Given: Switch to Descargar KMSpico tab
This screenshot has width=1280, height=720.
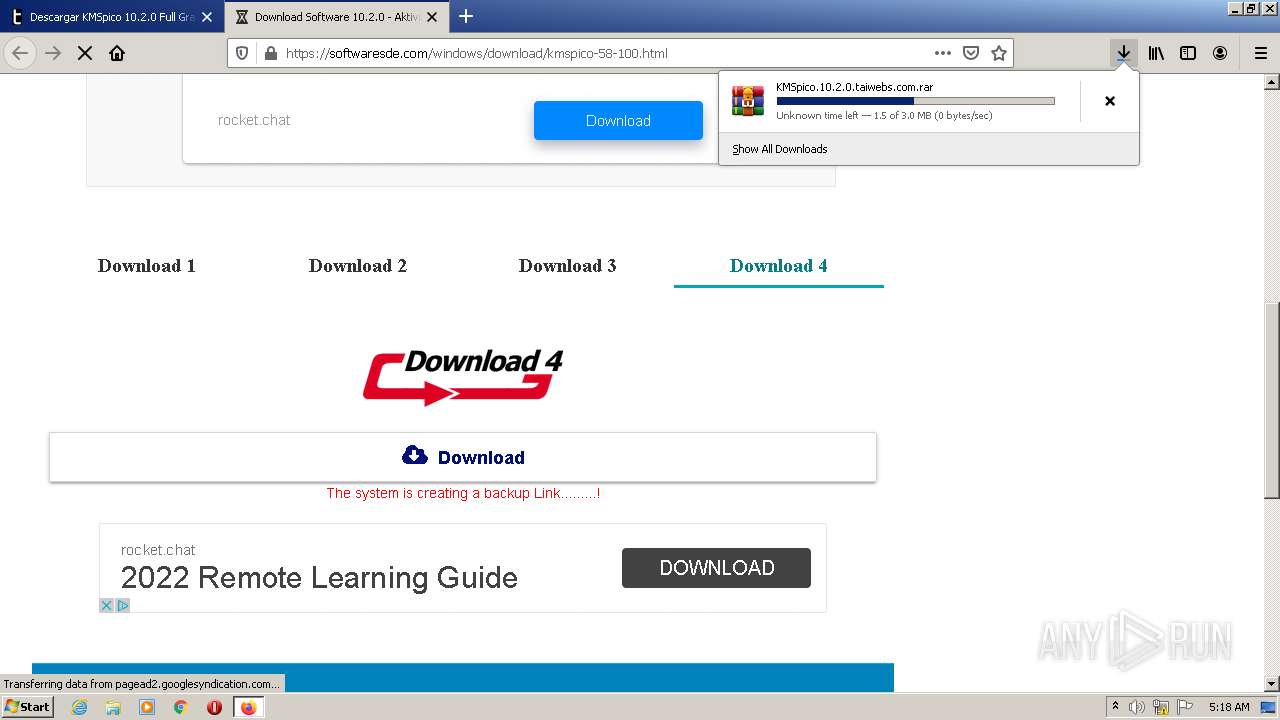Looking at the screenshot, I should [x=110, y=17].
